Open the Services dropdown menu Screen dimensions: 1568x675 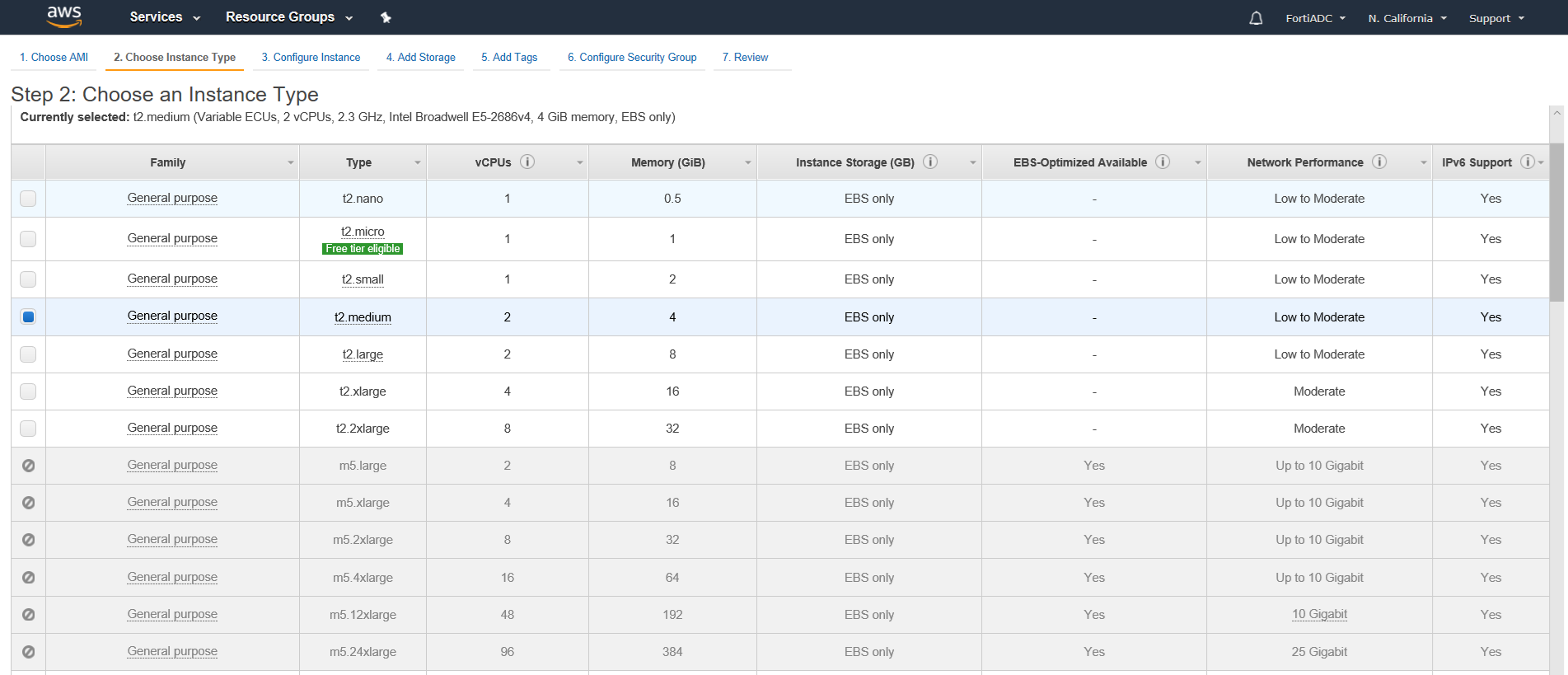click(165, 17)
